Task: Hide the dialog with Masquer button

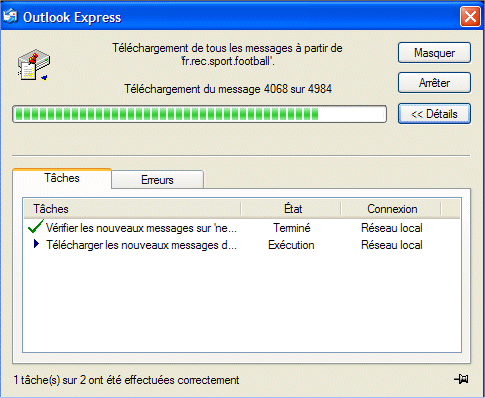Action: (434, 53)
